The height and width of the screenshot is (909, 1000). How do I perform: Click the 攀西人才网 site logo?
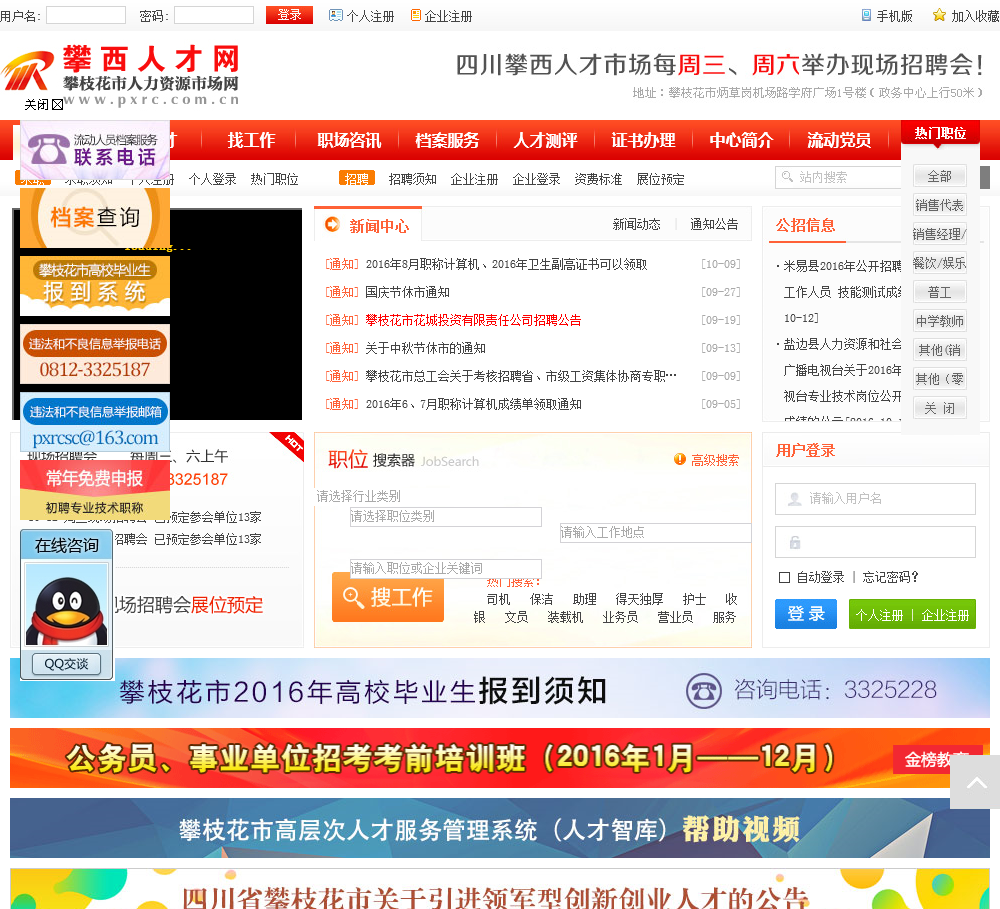coord(121,73)
